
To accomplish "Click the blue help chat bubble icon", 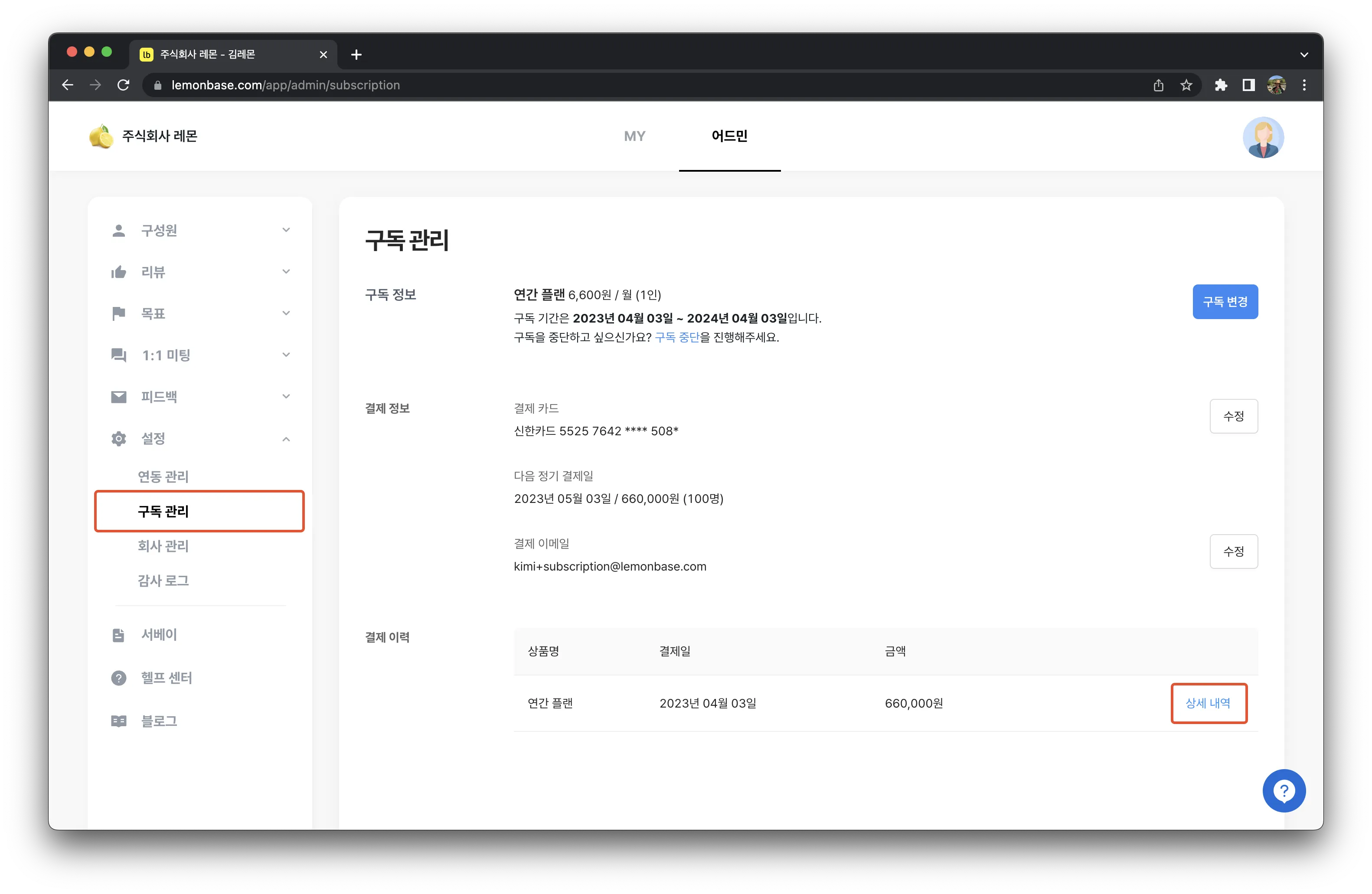I will click(x=1284, y=790).
